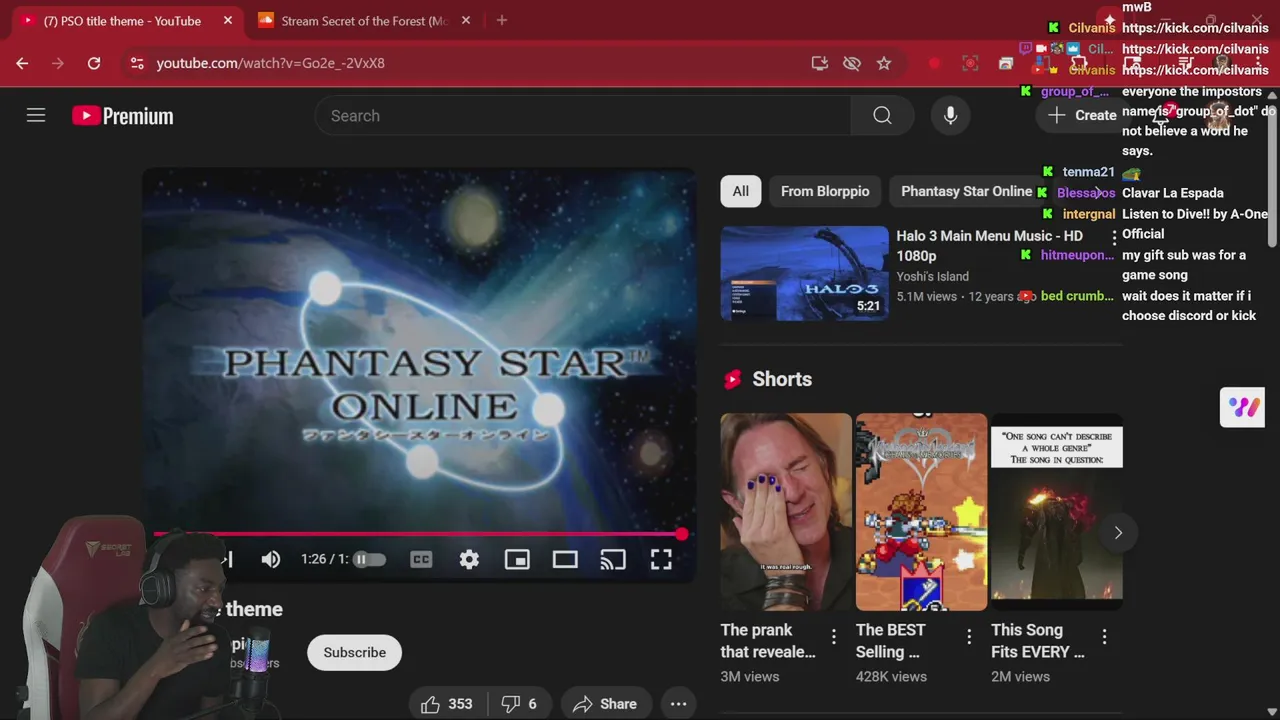The width and height of the screenshot is (1280, 720).
Task: Open the prank short thumbnail
Action: 786,512
